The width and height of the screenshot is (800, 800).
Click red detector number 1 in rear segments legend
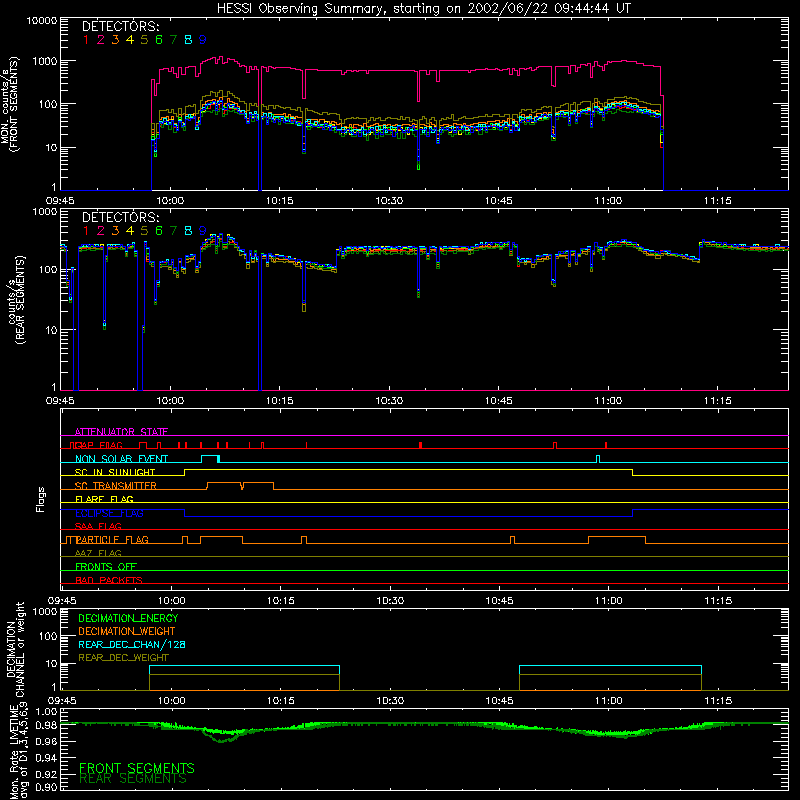click(86, 231)
